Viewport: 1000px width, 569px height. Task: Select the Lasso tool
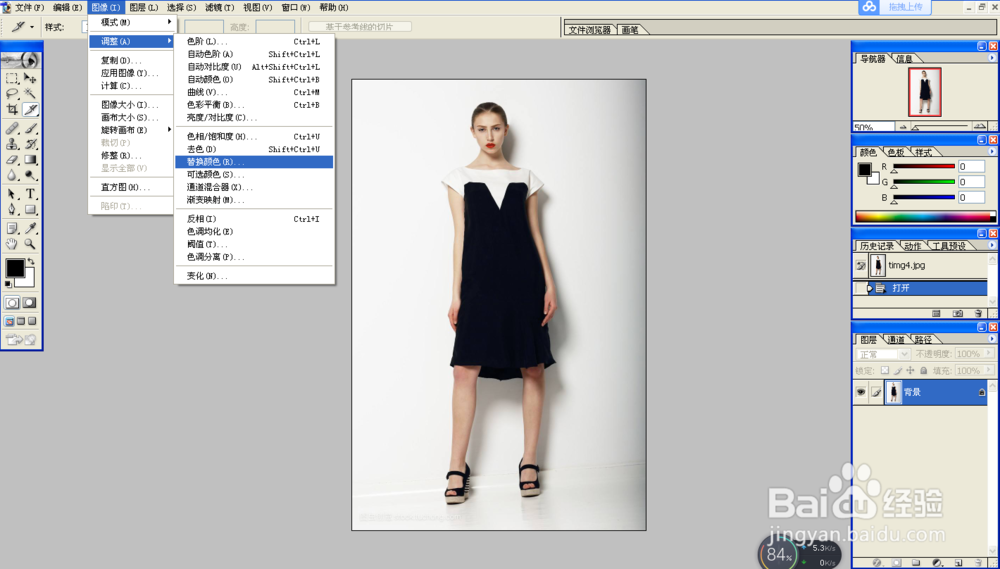click(x=12, y=93)
